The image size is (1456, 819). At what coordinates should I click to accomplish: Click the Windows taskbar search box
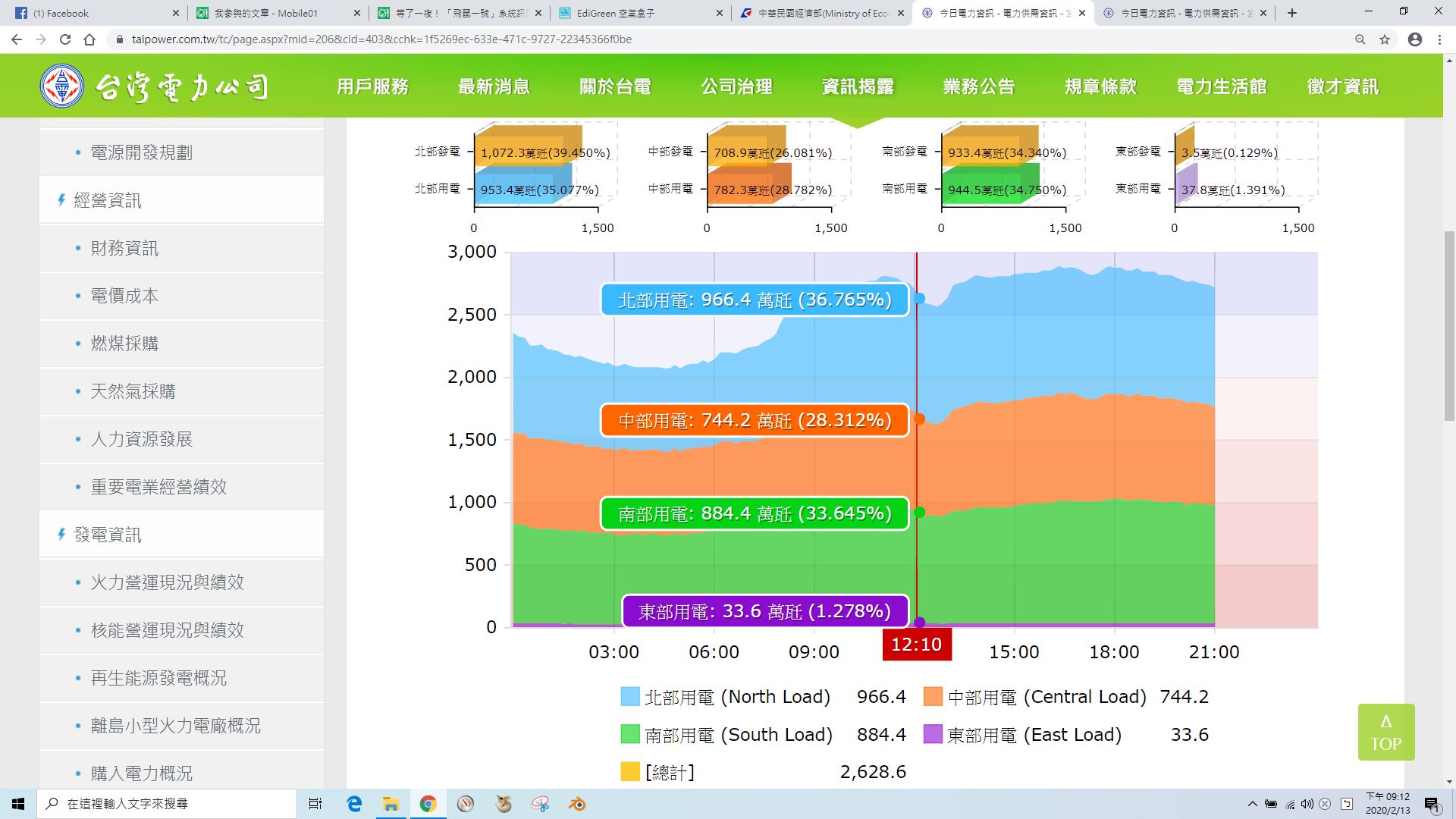click(167, 804)
